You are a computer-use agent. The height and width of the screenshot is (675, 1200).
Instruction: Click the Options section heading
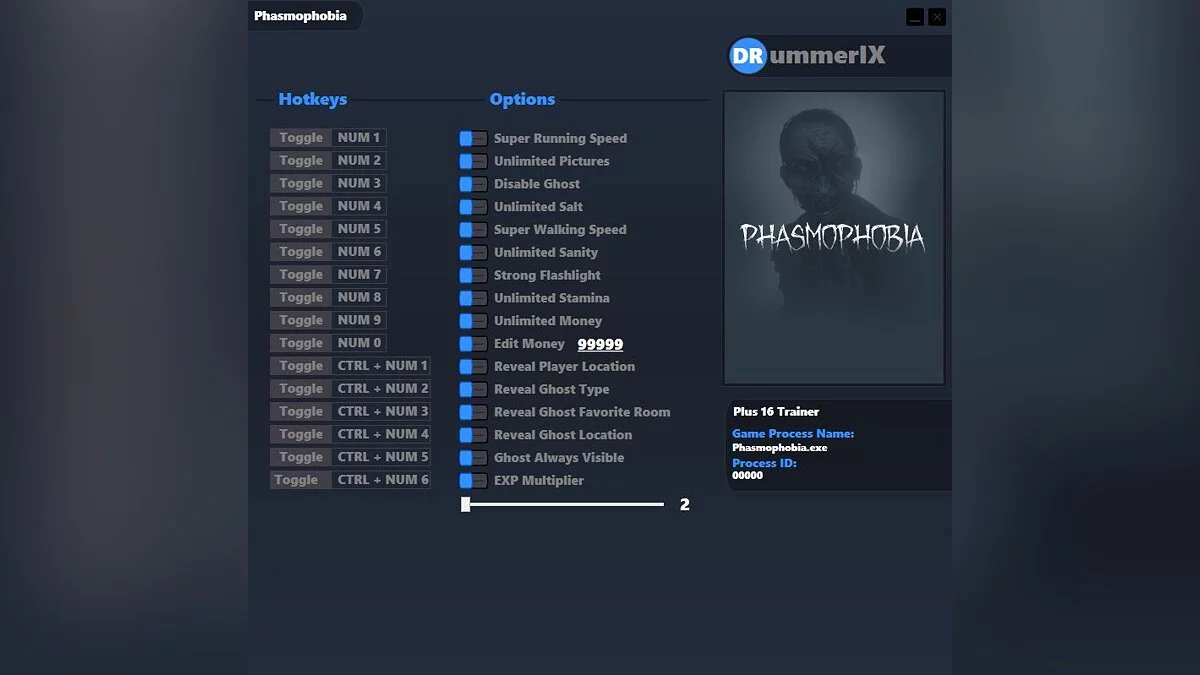[522, 99]
